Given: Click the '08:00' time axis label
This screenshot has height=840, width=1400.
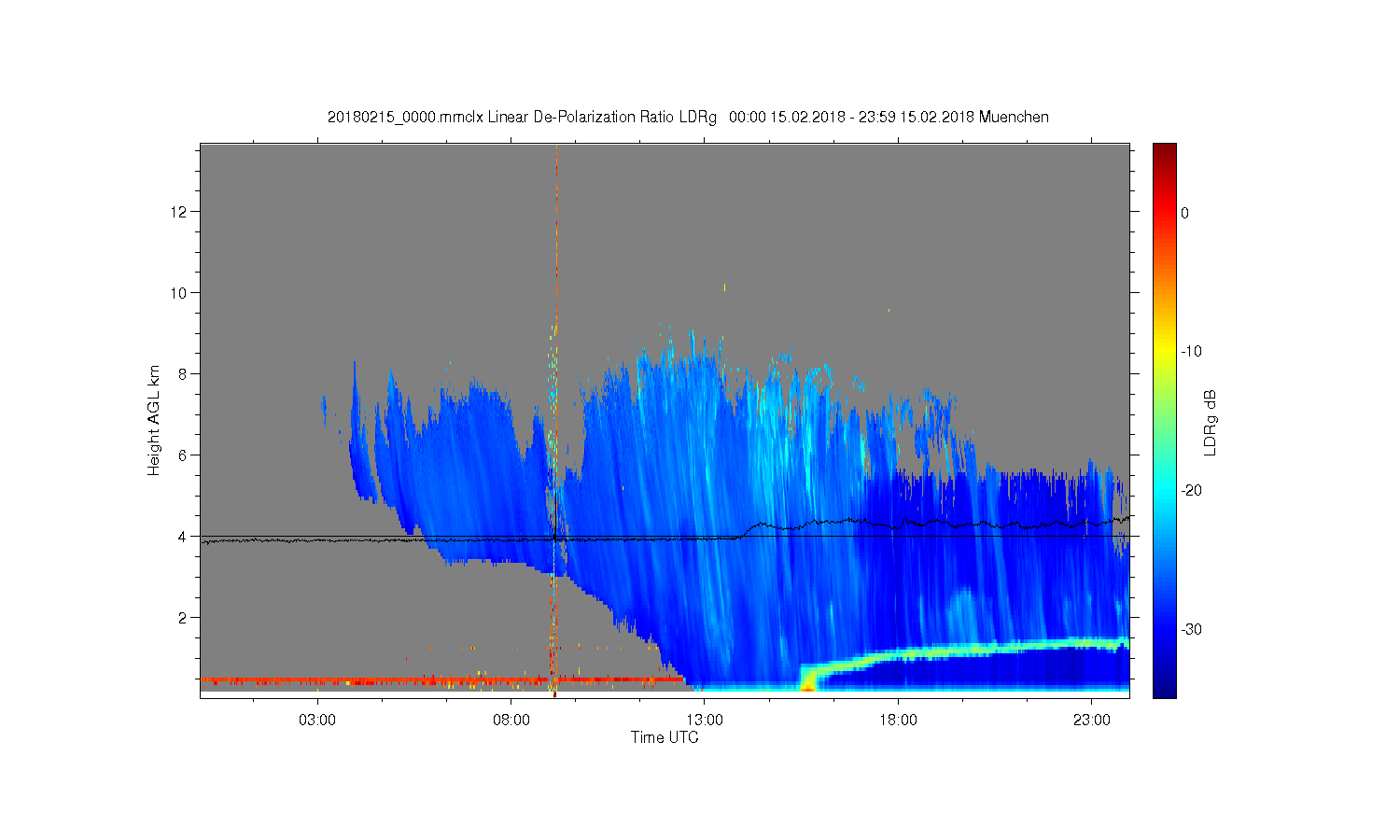Looking at the screenshot, I should pos(511,721).
